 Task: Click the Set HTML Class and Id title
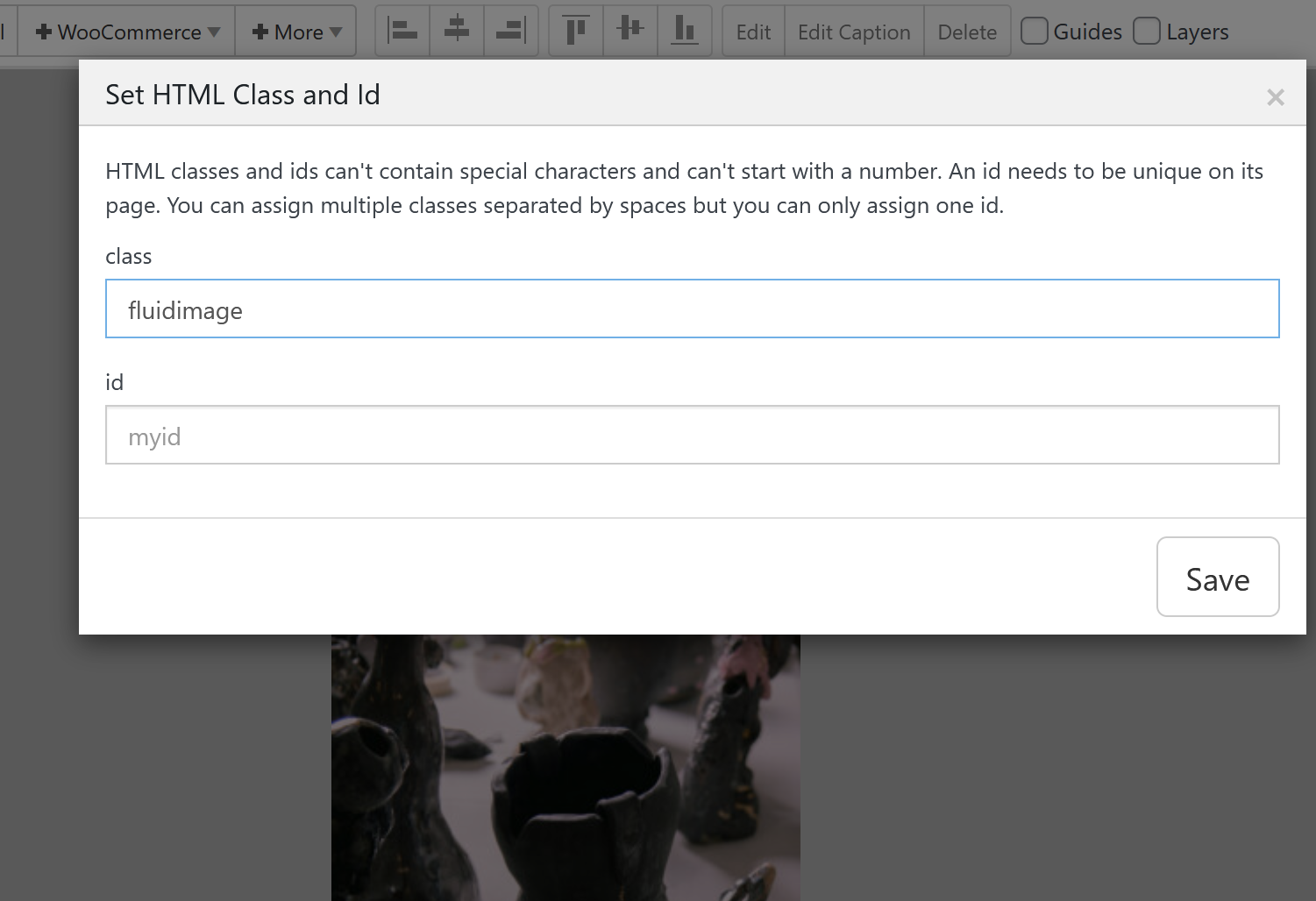point(243,95)
